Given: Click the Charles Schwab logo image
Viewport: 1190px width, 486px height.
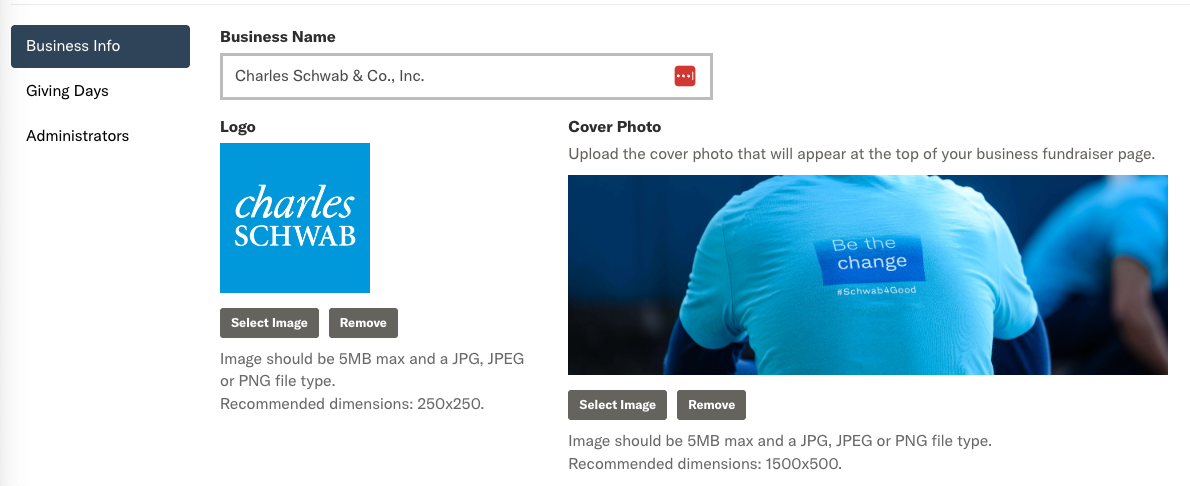Looking at the screenshot, I should (295, 218).
